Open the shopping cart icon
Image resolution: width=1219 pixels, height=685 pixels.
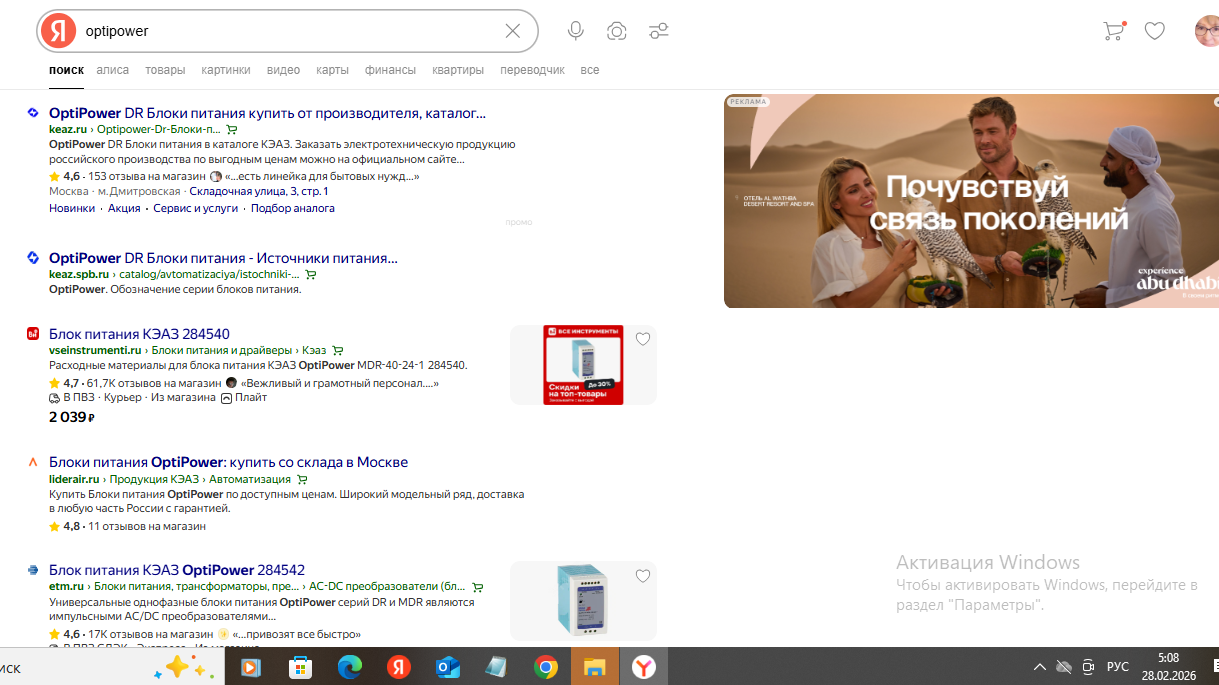pyautogui.click(x=1113, y=31)
